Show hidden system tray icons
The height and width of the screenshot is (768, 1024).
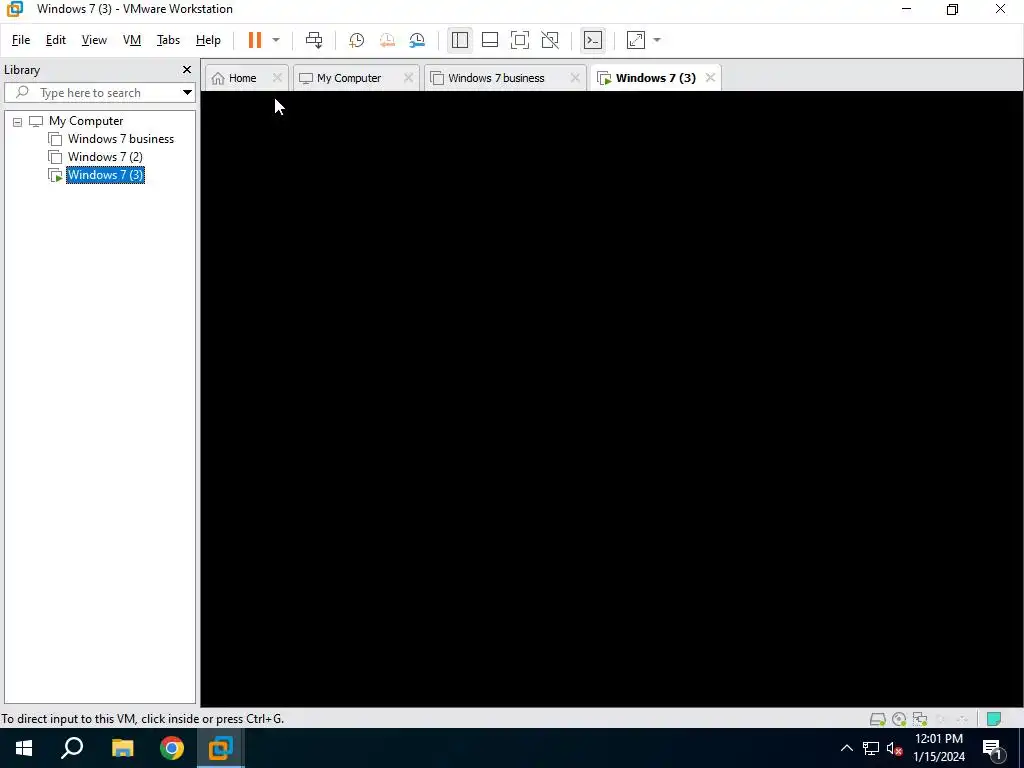pyautogui.click(x=846, y=748)
